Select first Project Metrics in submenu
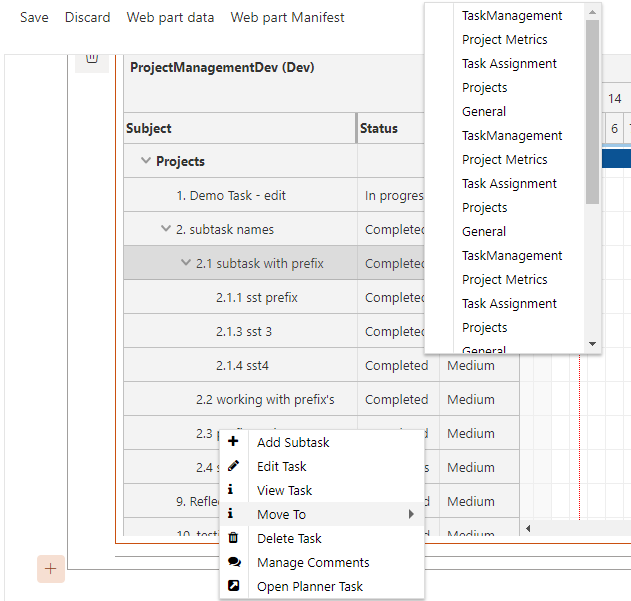Image resolution: width=631 pixels, height=601 pixels. [504, 39]
